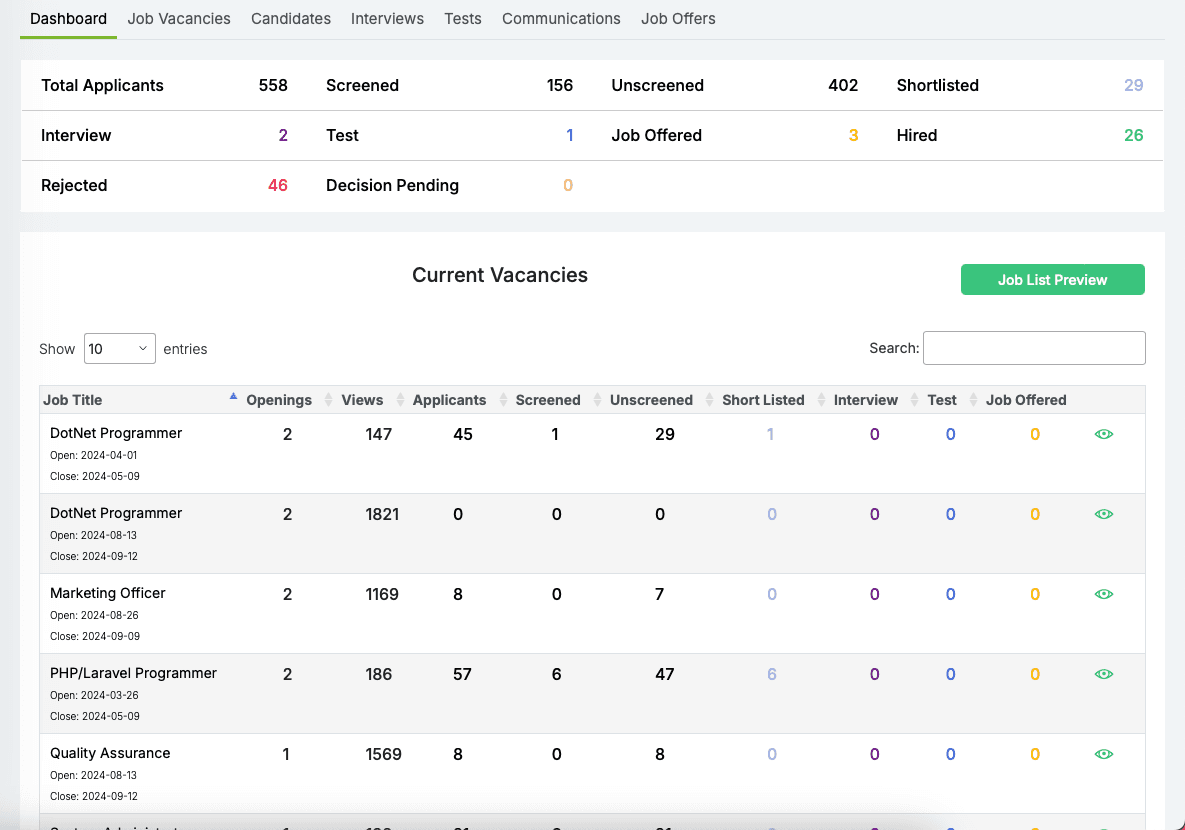
Task: Switch to the Dashboard tab
Action: (68, 19)
